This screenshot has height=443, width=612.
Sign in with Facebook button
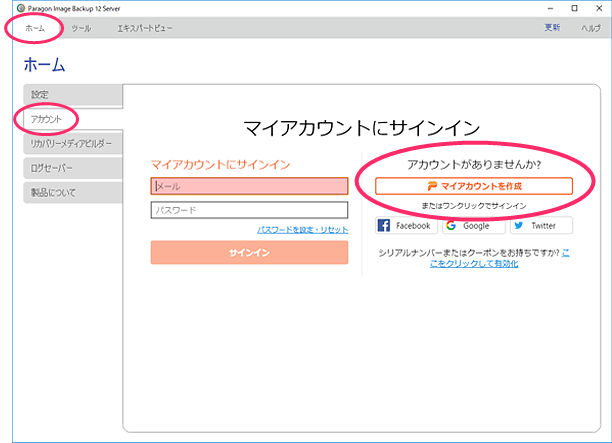click(406, 225)
